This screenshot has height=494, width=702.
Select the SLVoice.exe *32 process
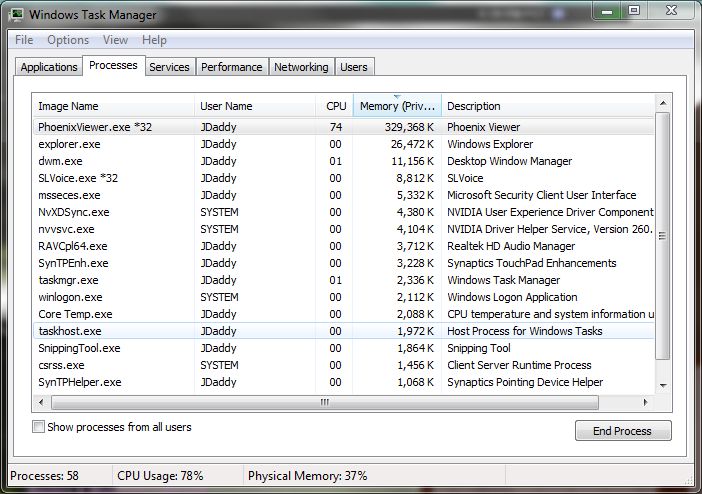pos(343,178)
